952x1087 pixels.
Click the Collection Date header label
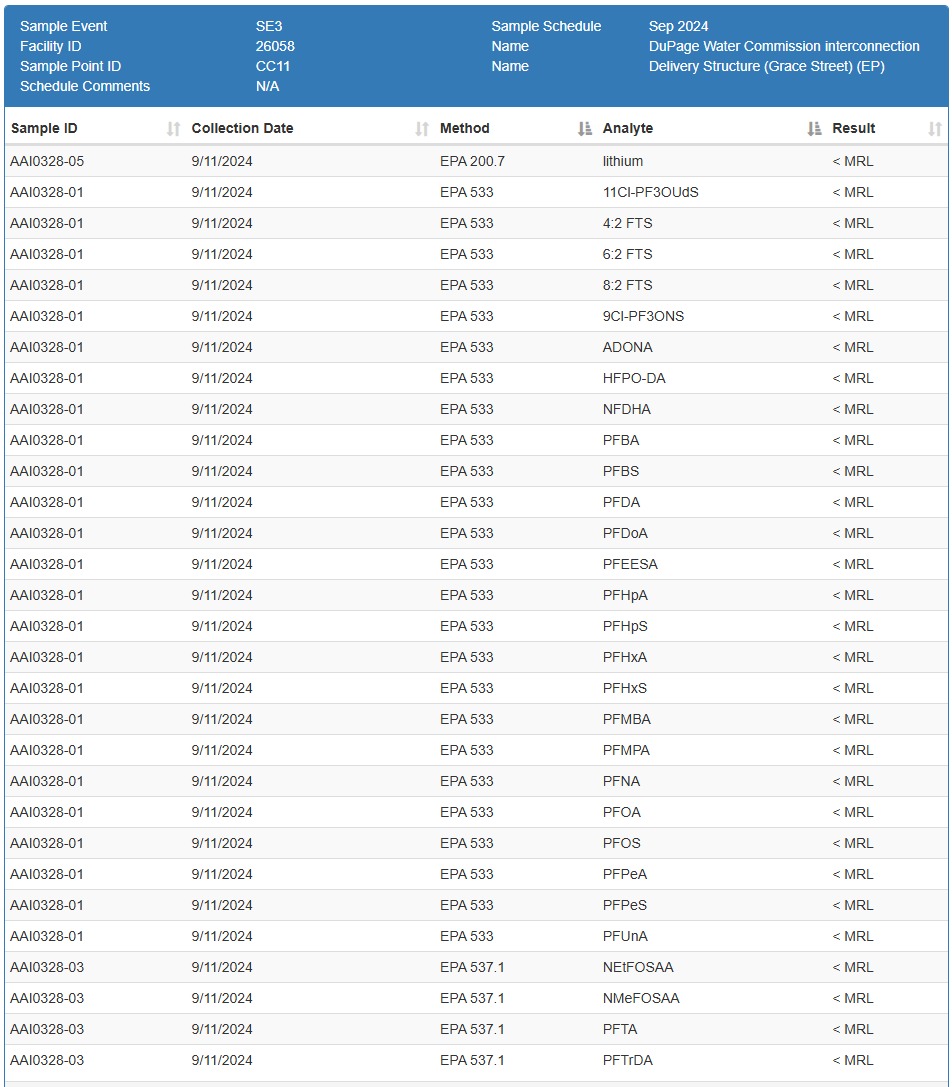click(242, 129)
